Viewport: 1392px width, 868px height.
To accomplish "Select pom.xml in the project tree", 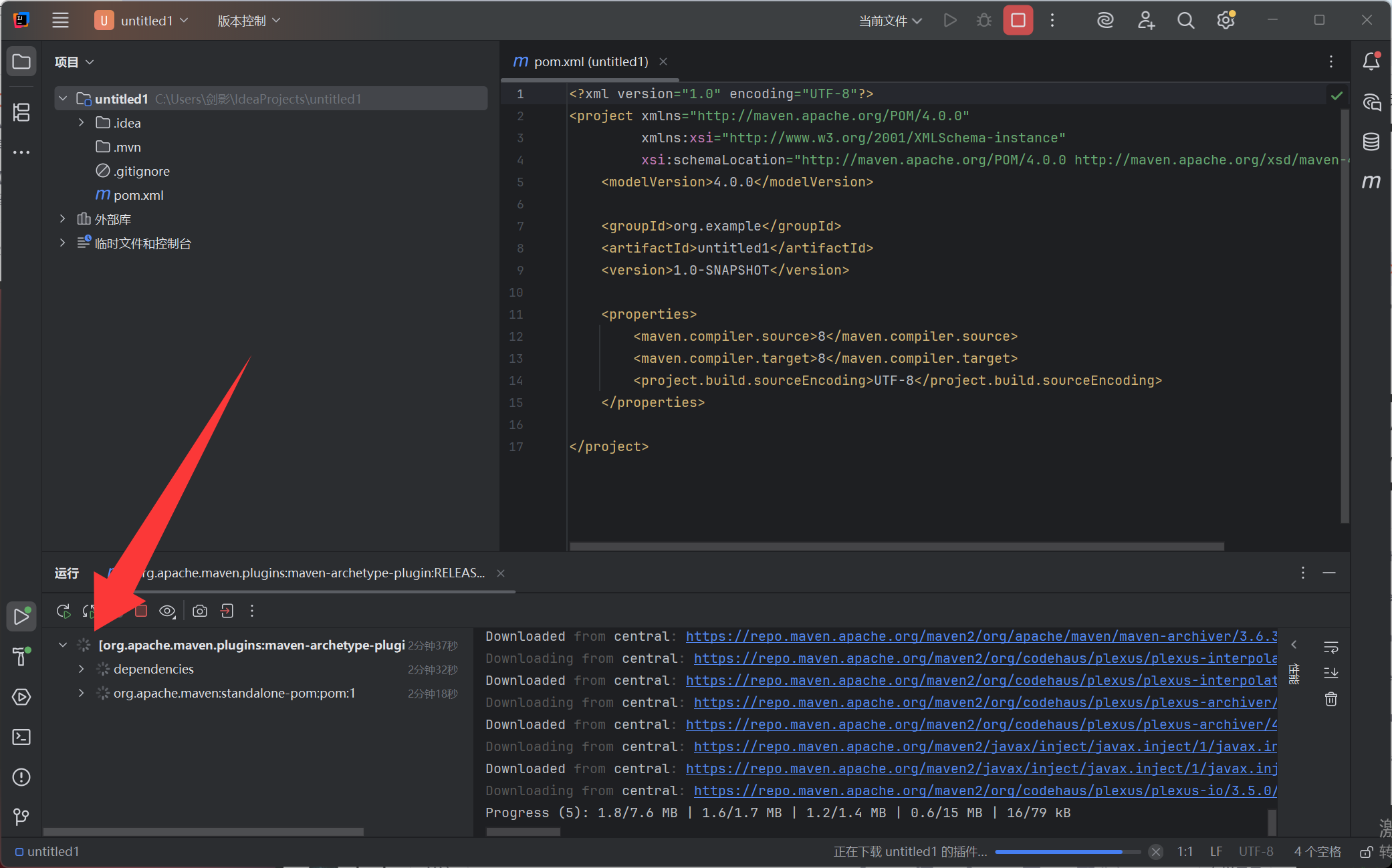I will click(x=138, y=195).
